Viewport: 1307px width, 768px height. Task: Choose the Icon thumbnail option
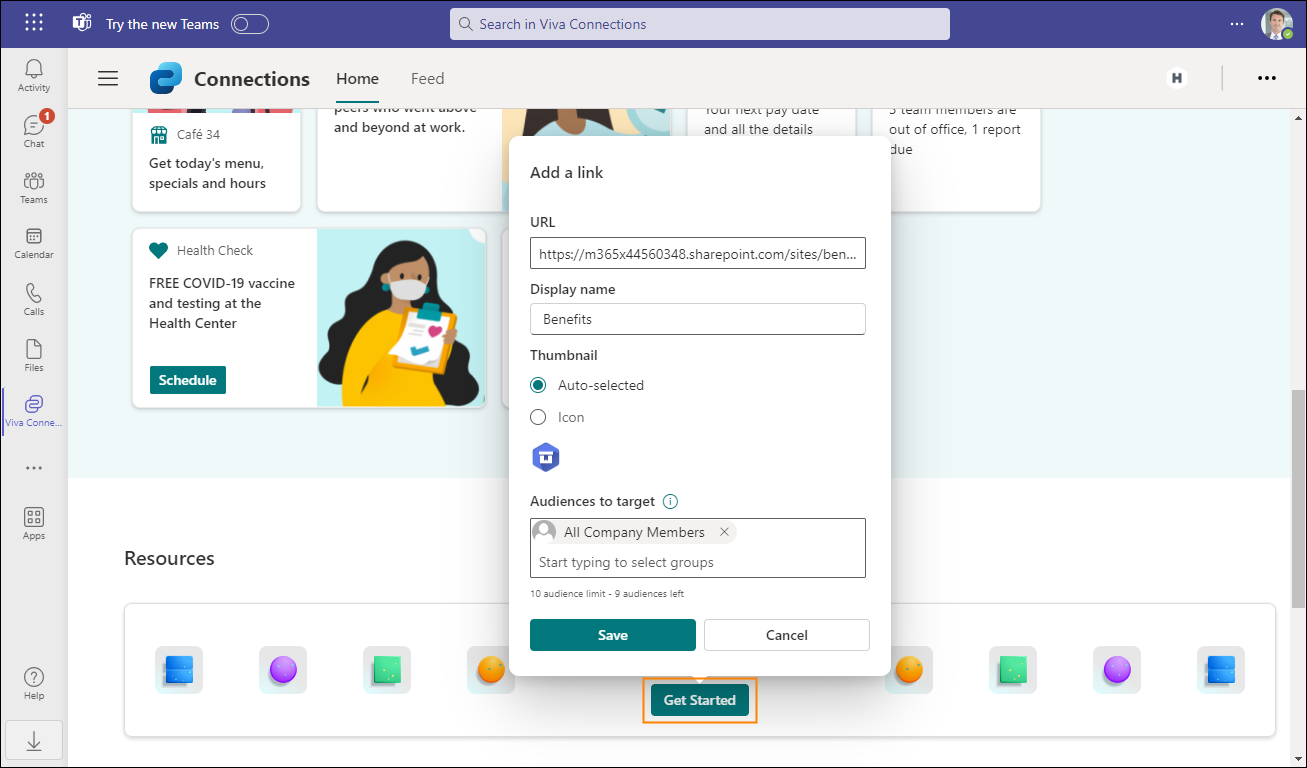538,417
